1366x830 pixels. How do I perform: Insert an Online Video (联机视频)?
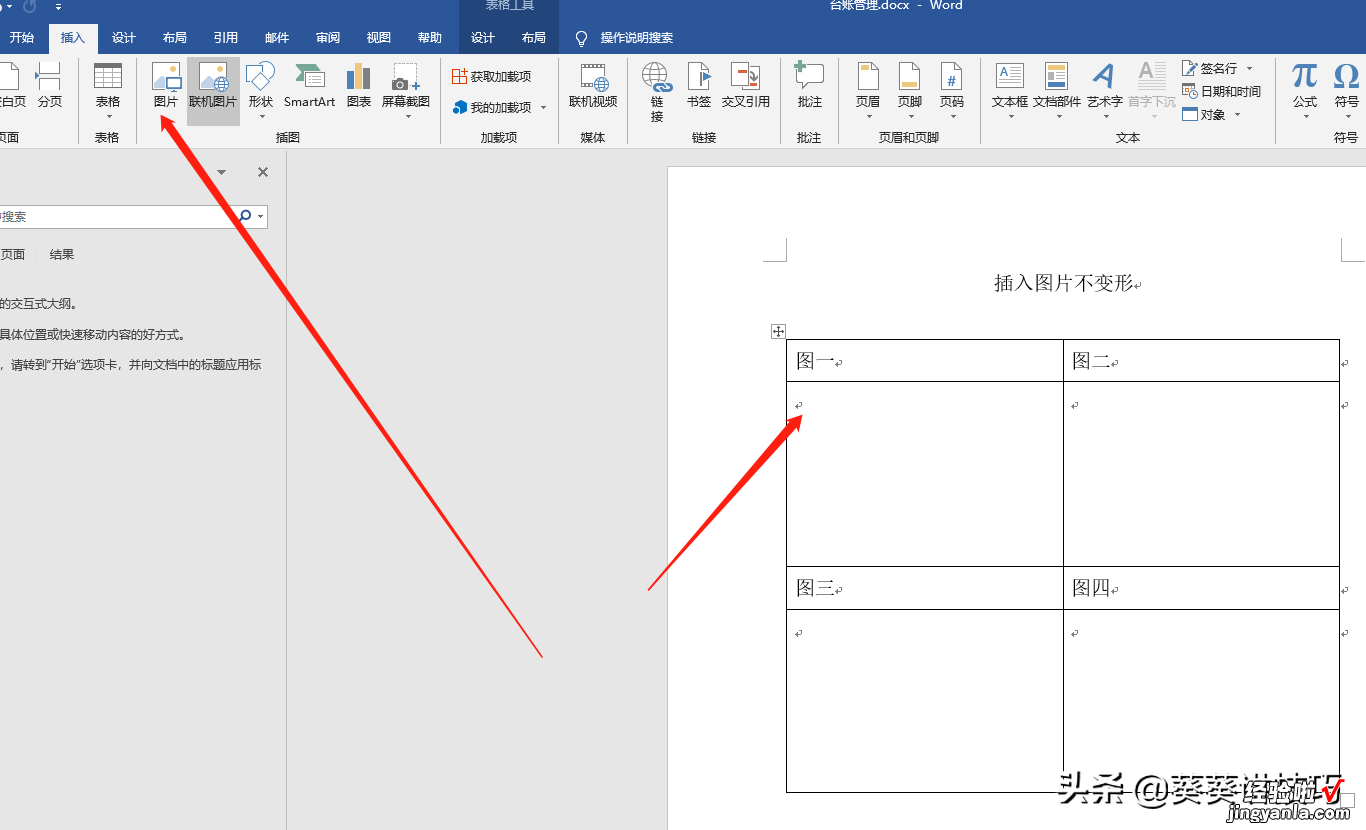593,86
